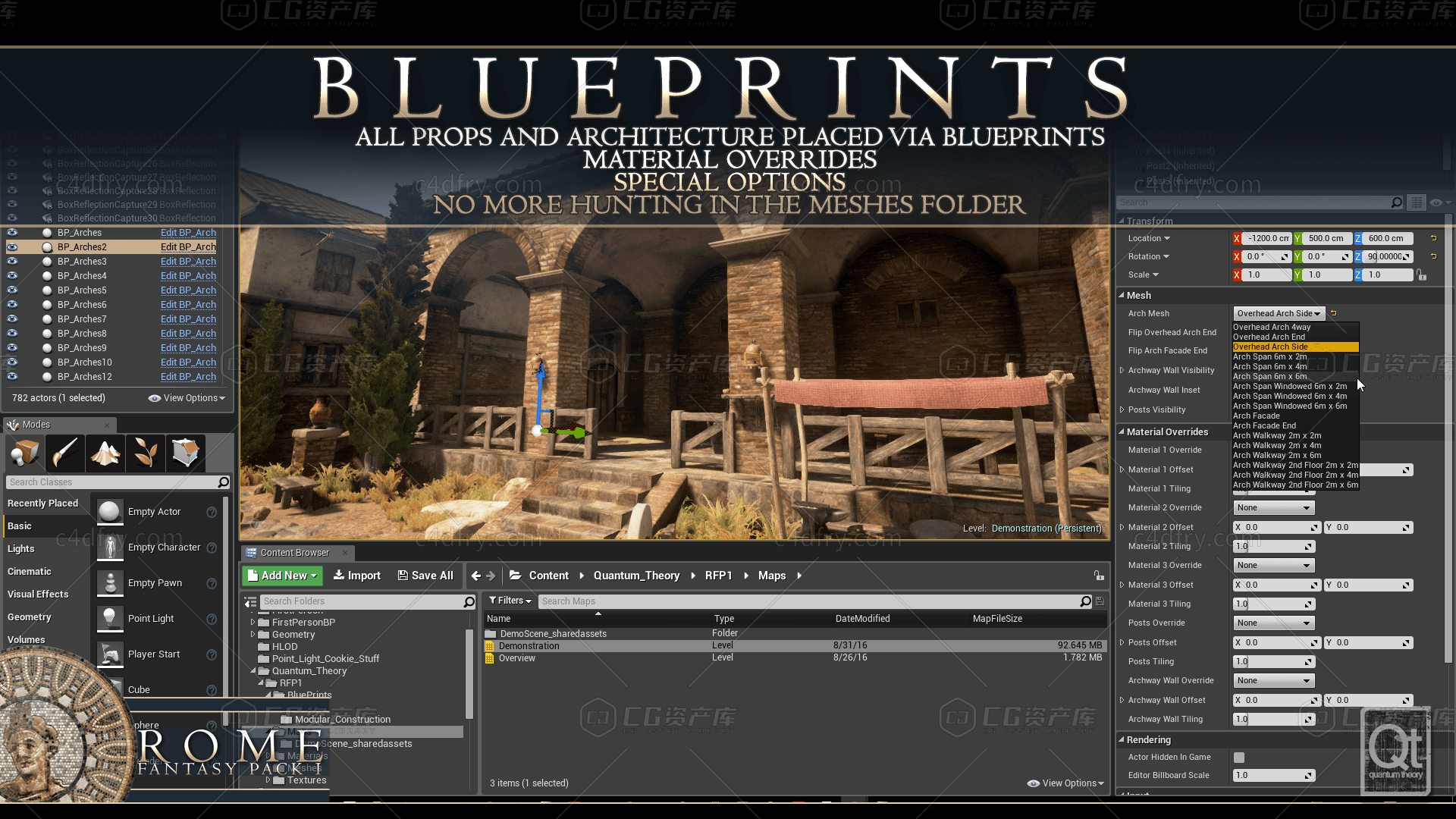Click the Location X value field
Screen dimensions: 1456x819
point(1268,239)
